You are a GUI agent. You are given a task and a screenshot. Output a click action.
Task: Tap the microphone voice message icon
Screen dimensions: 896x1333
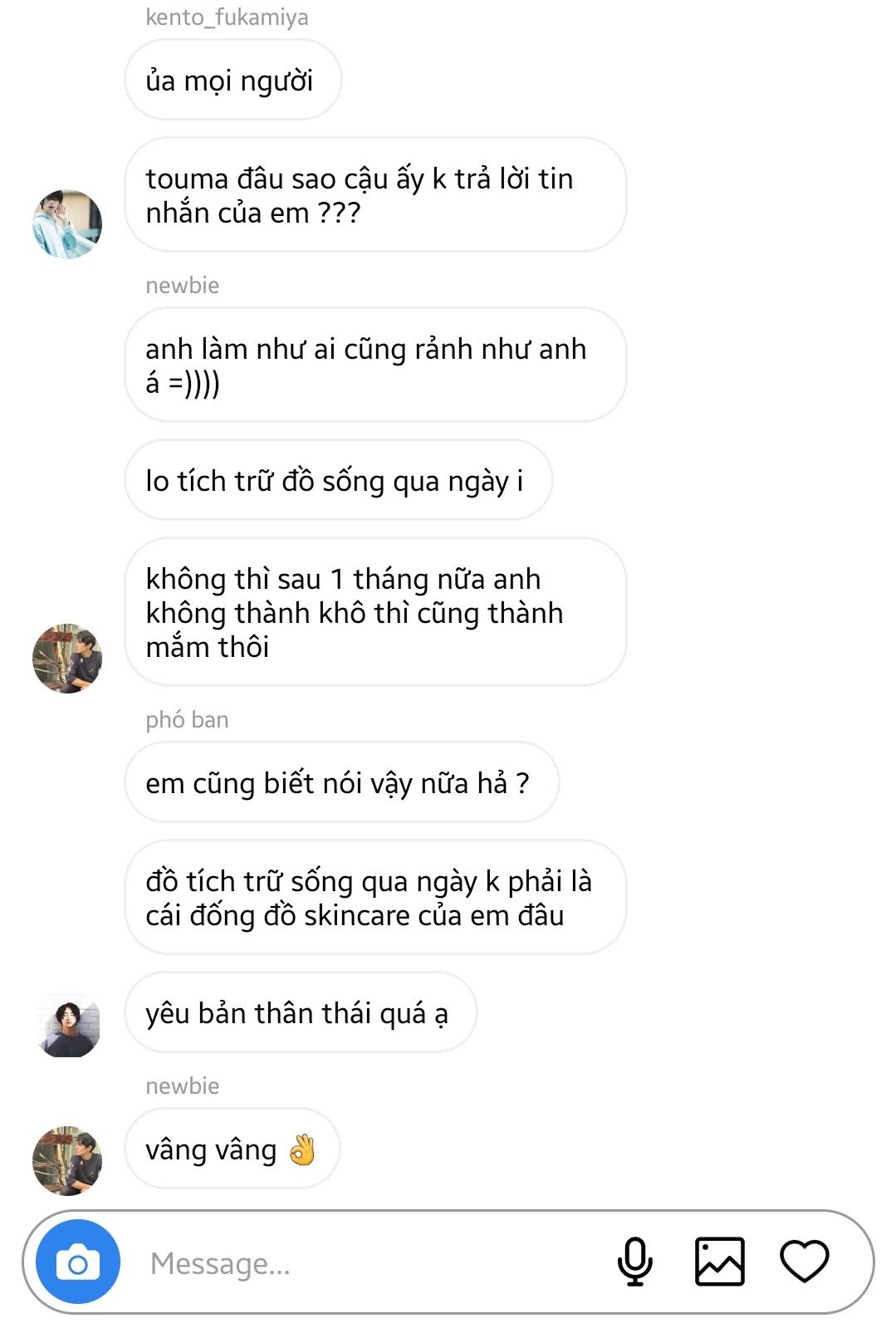(635, 1262)
